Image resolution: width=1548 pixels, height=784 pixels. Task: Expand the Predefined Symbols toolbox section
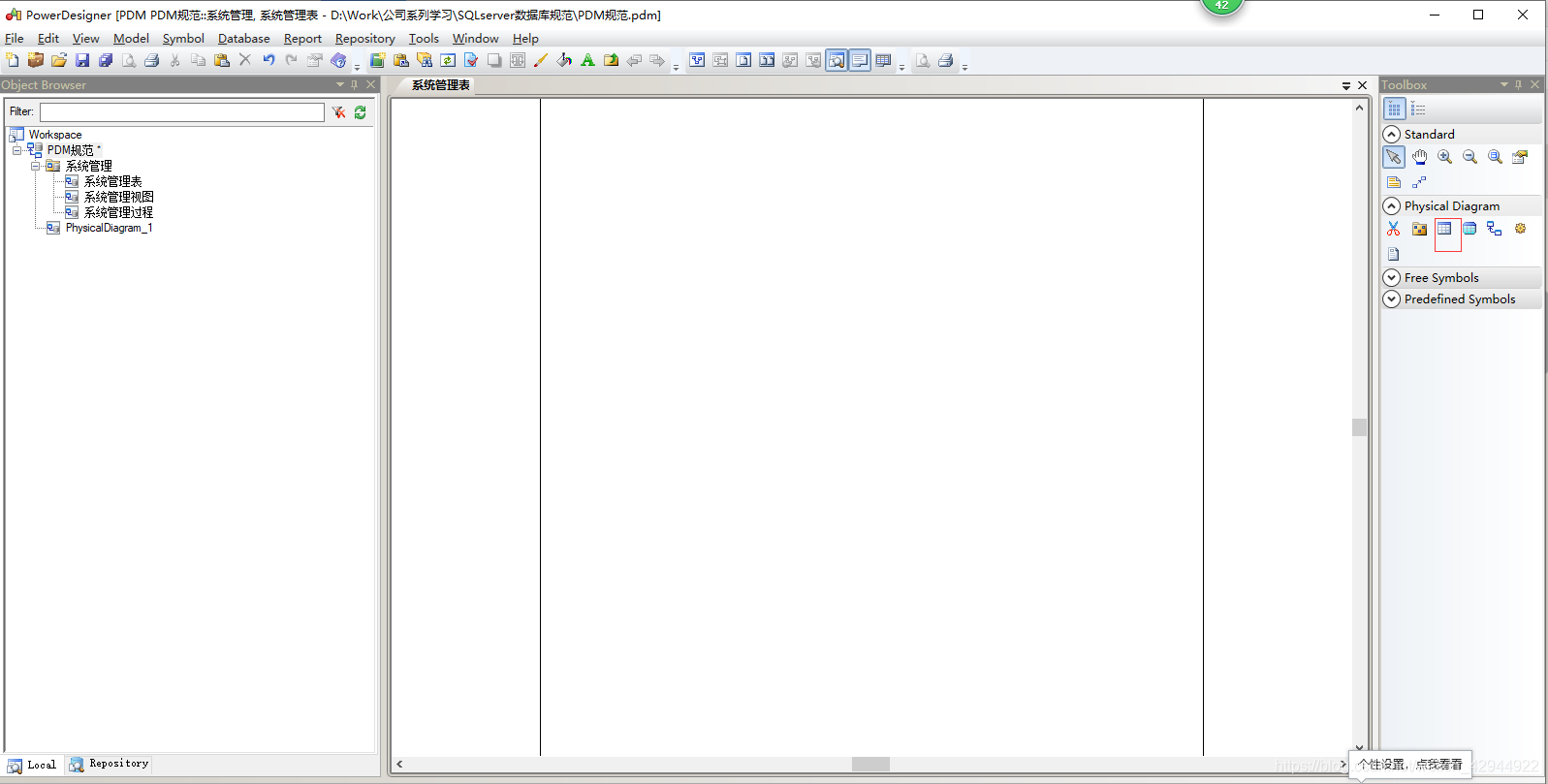tap(1392, 298)
